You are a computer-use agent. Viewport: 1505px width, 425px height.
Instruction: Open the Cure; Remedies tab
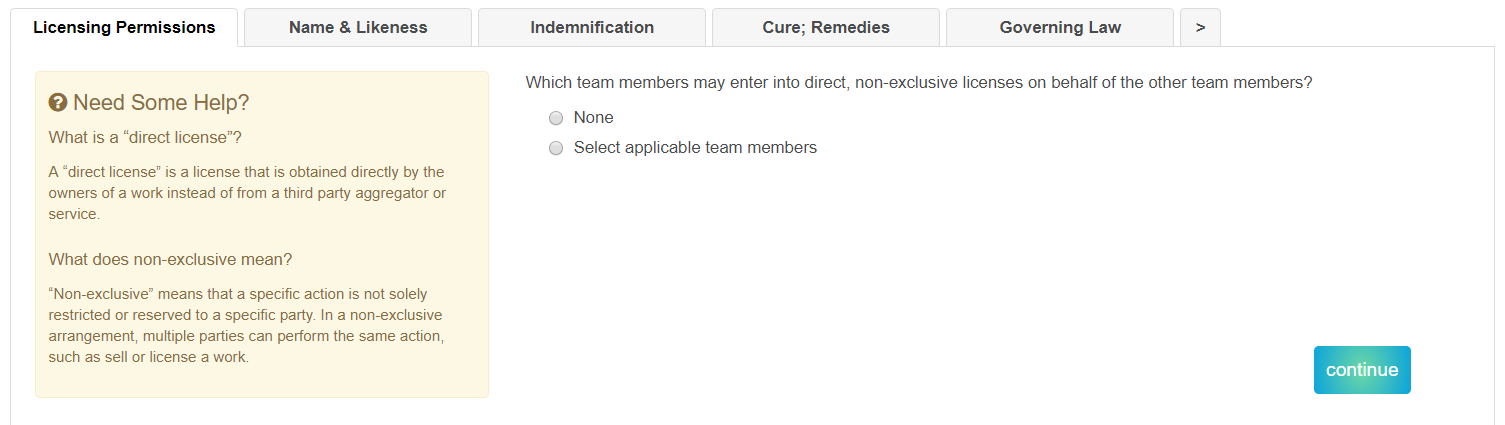(826, 27)
